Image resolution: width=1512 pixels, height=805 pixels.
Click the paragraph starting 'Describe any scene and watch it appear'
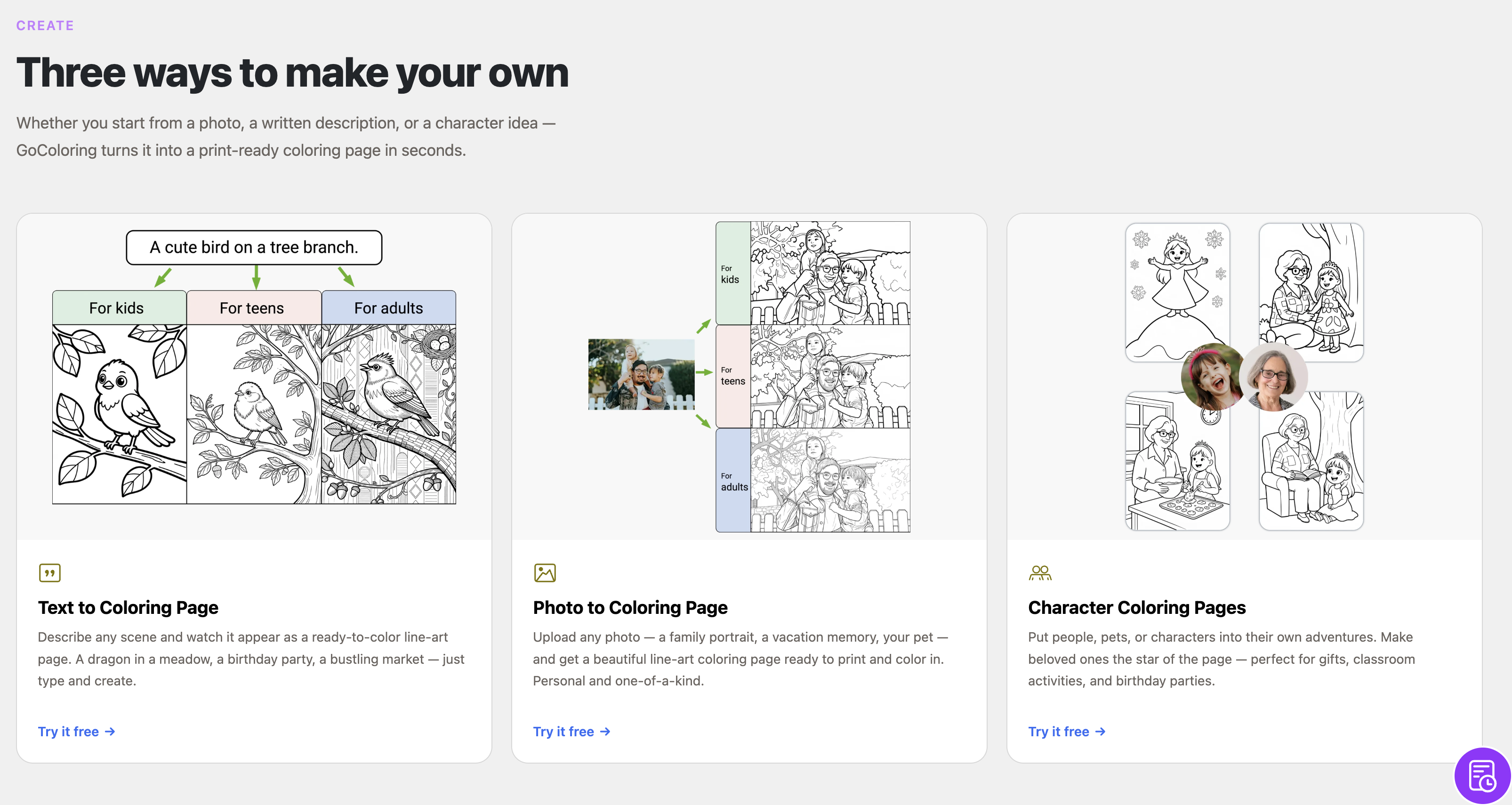(x=251, y=659)
